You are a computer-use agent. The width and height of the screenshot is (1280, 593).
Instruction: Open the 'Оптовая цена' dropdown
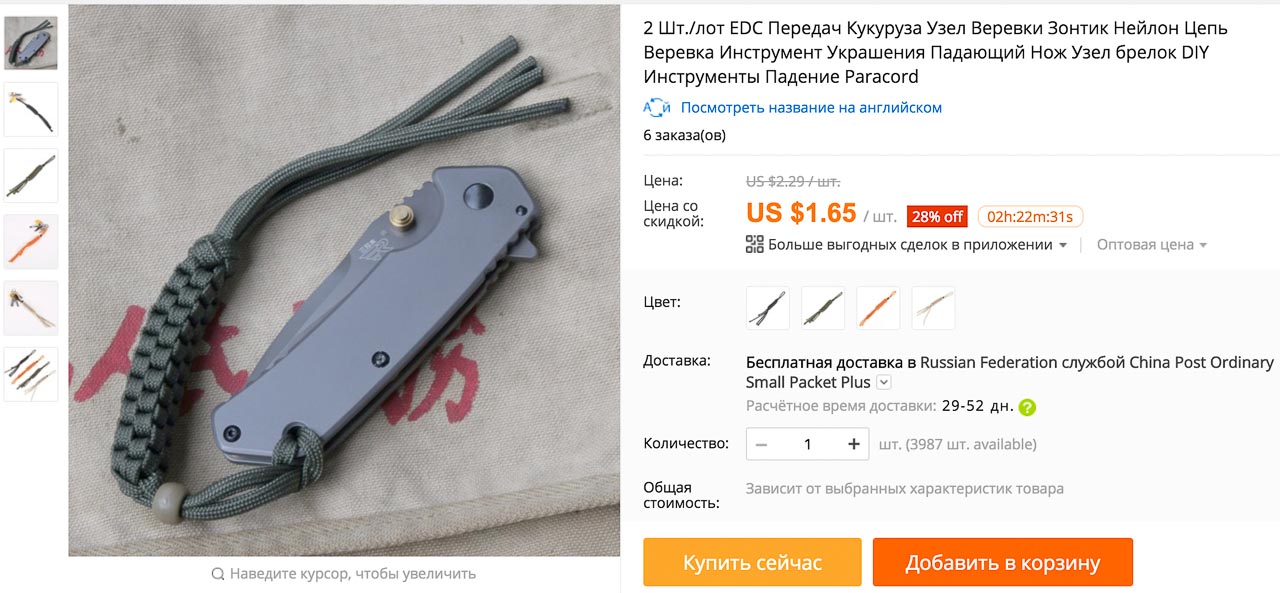pyautogui.click(x=1152, y=245)
